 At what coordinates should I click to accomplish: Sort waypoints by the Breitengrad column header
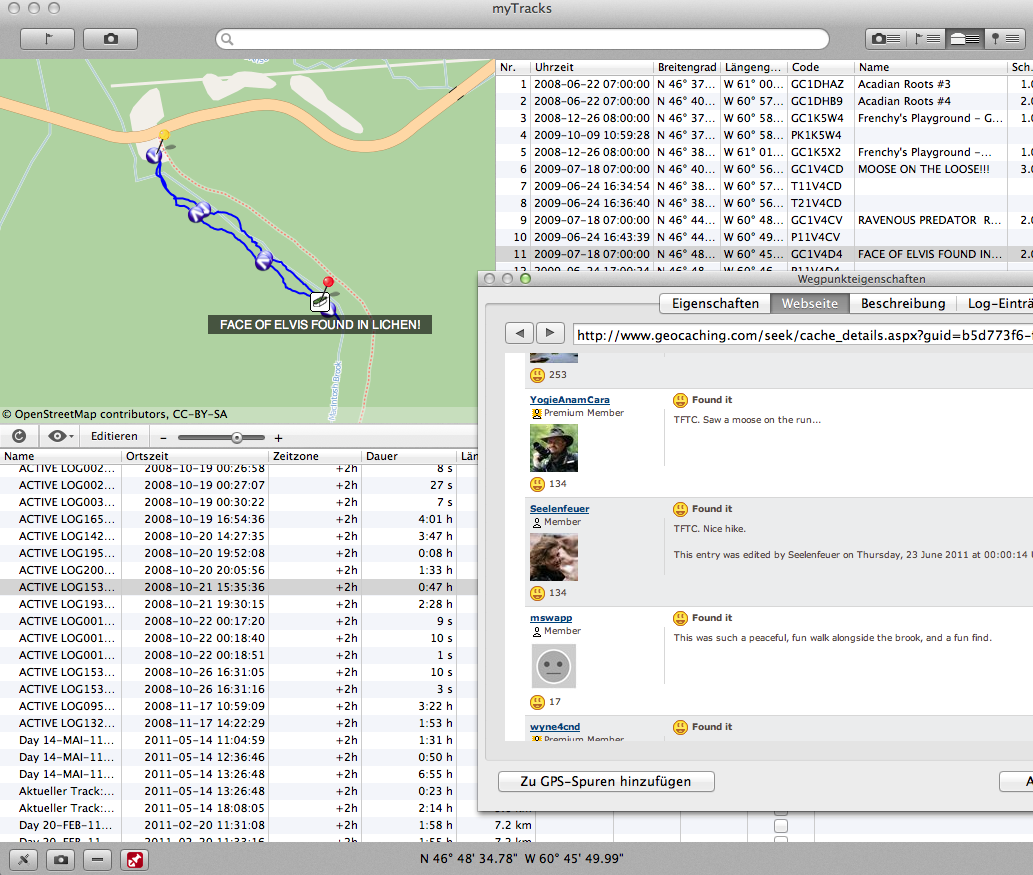coord(686,67)
